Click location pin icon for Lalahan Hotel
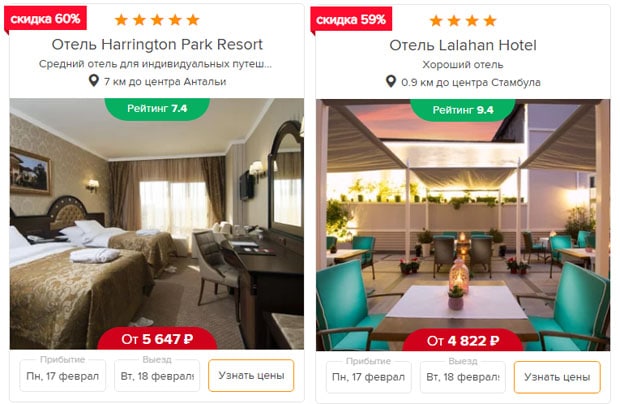The image size is (620, 404). tap(391, 81)
